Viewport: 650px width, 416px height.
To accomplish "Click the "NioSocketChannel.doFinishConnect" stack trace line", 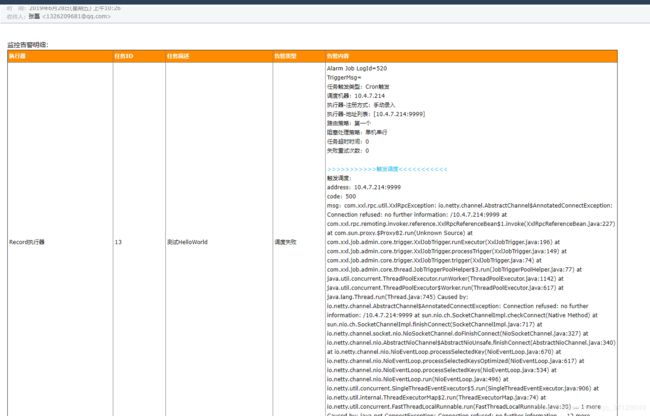I will coord(458,333).
